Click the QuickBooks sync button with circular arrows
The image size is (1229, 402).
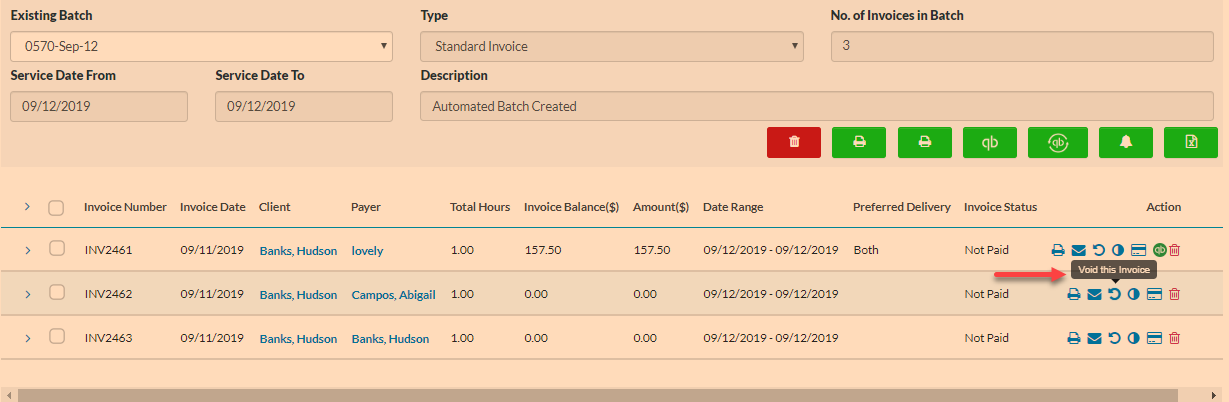(1057, 142)
